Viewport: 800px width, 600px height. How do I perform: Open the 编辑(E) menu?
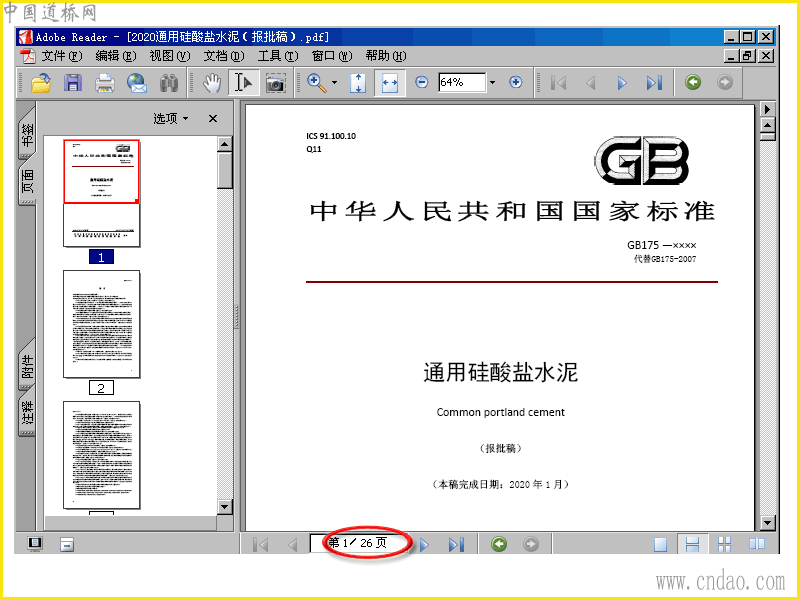116,56
